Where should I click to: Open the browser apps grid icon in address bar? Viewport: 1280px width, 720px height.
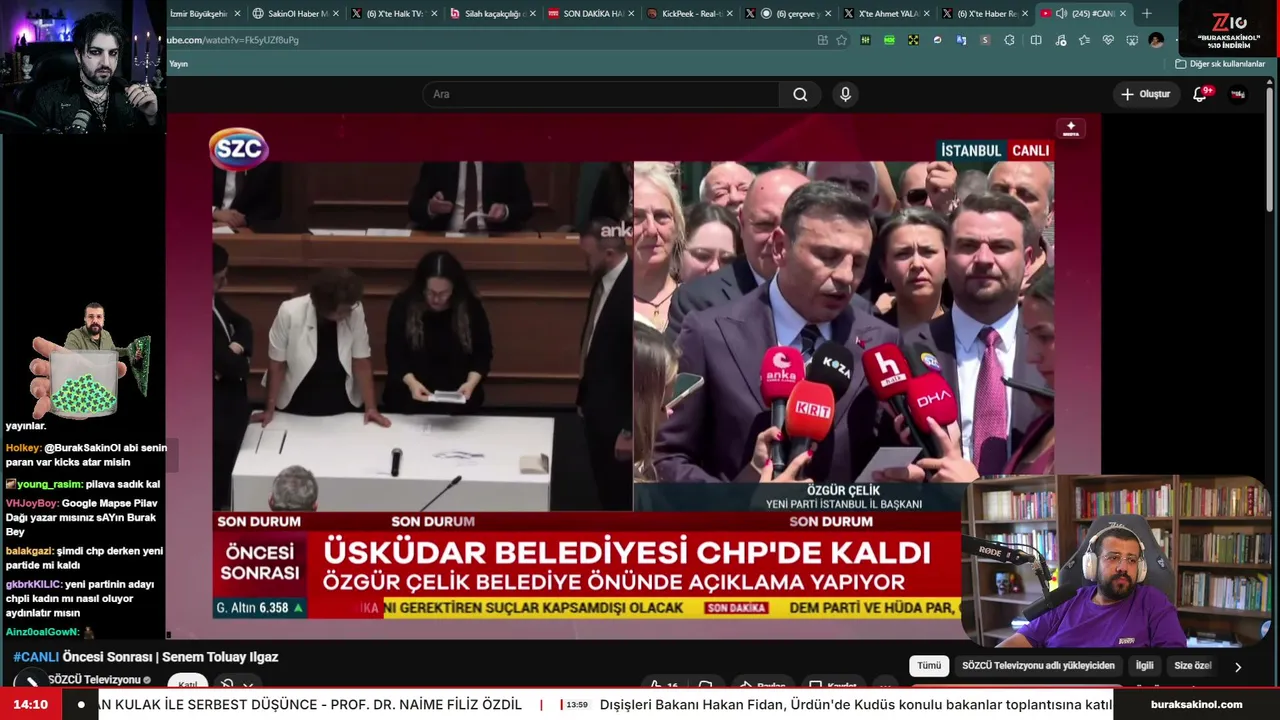822,40
